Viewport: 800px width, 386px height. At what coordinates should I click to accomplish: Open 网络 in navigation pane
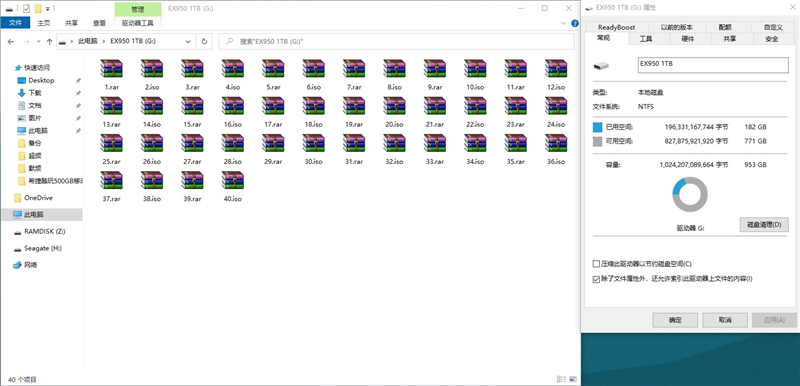click(31, 265)
